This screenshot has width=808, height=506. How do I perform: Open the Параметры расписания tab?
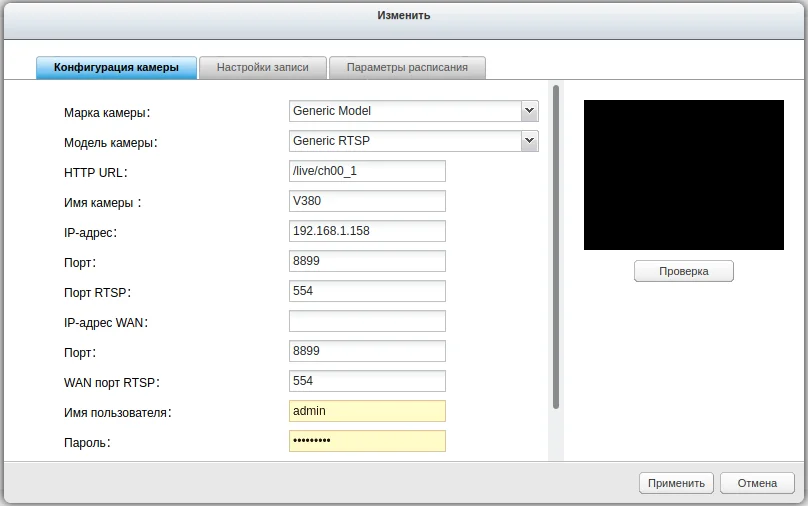[x=407, y=68]
